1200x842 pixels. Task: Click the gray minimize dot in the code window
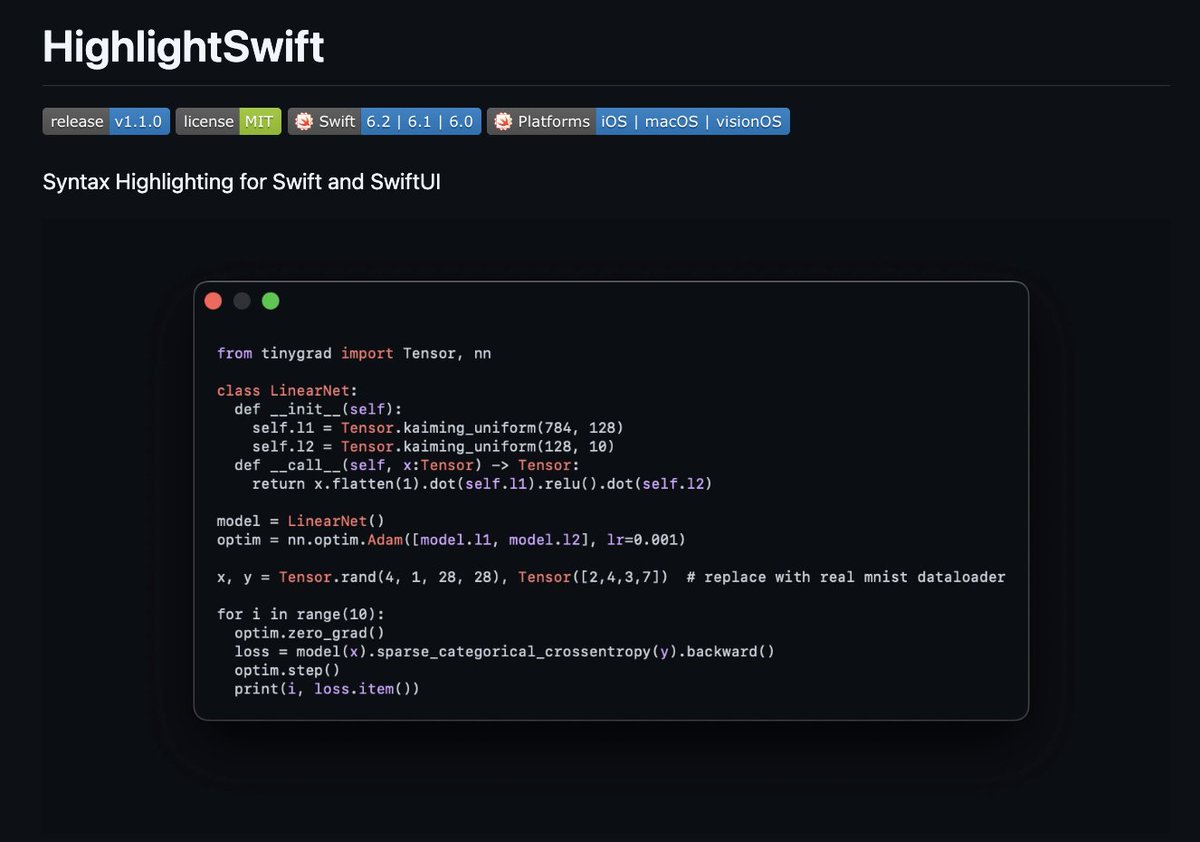(241, 300)
